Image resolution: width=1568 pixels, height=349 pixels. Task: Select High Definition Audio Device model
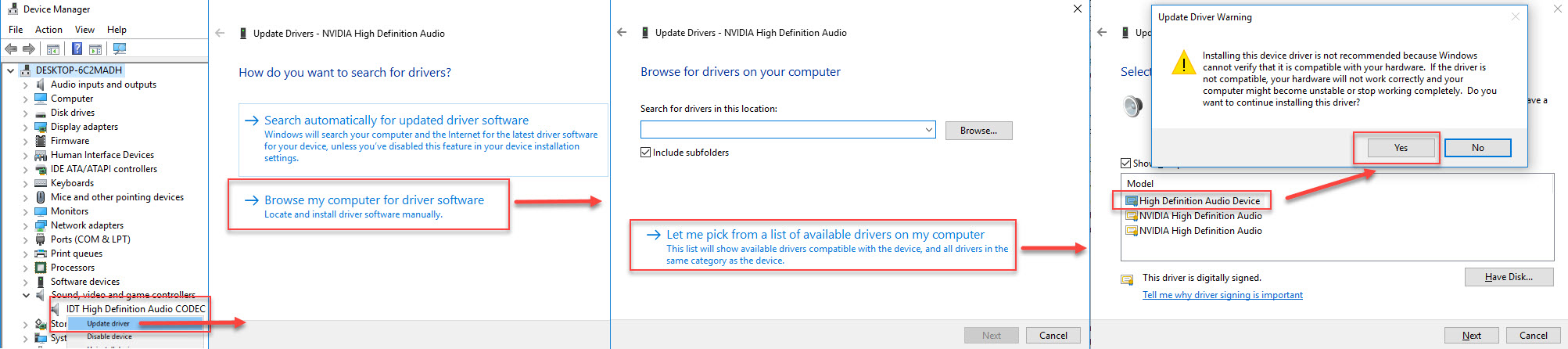(x=1200, y=201)
